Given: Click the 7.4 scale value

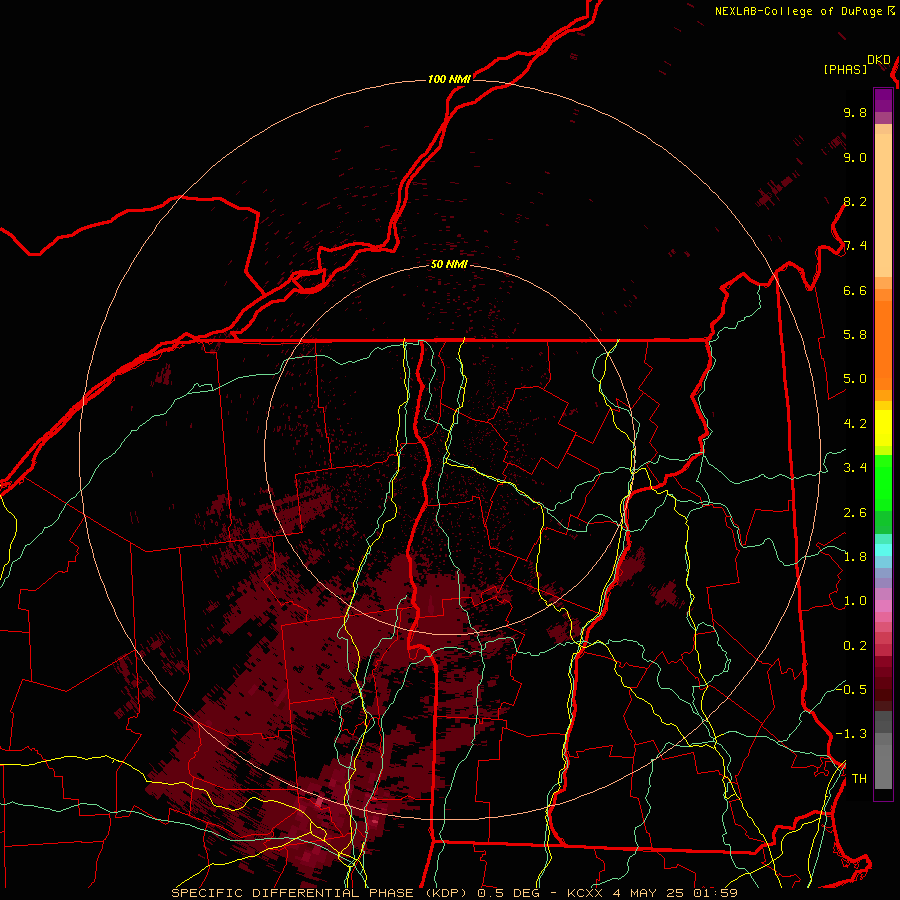Looking at the screenshot, I should coord(855,246).
